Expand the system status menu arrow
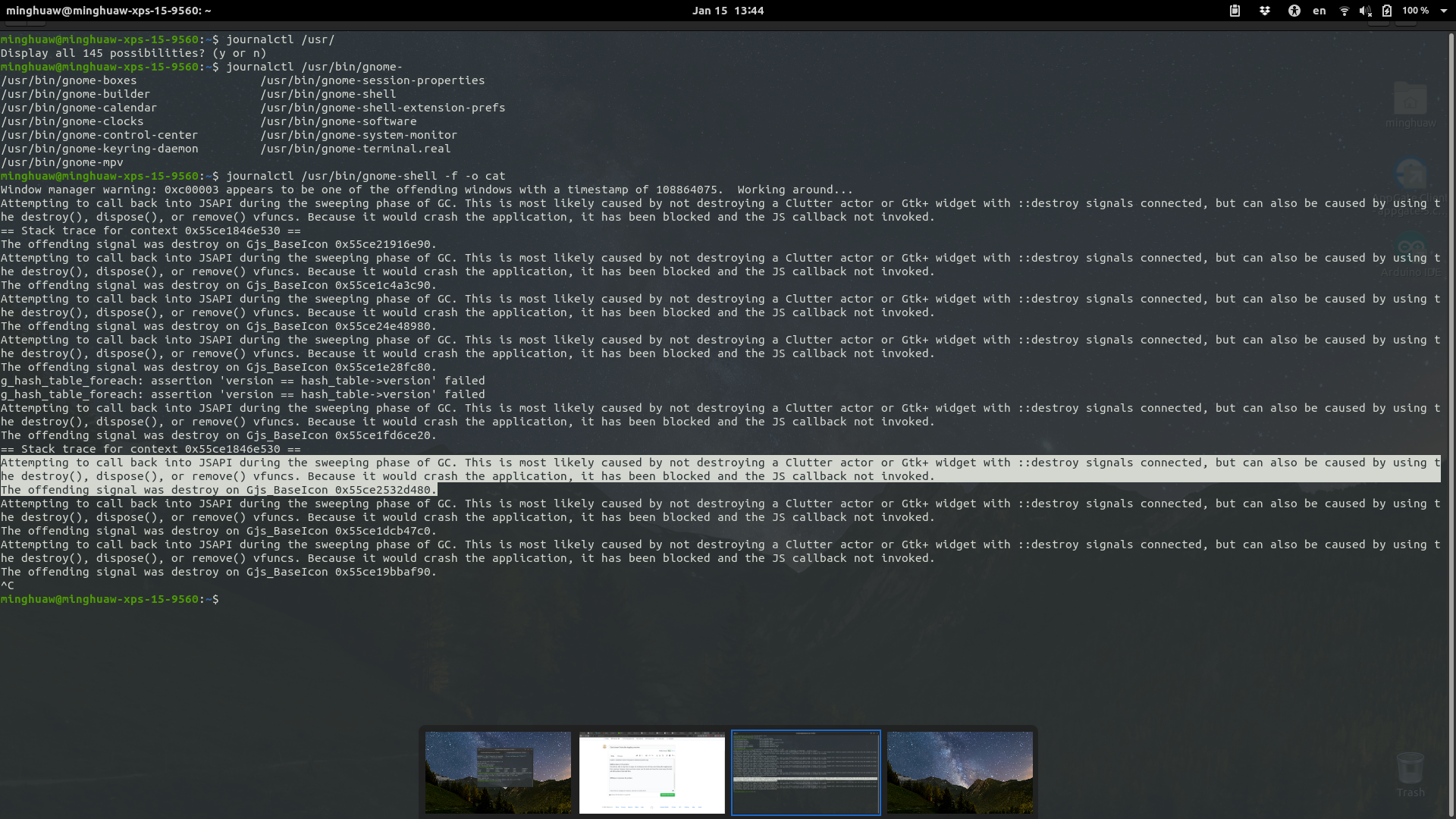The width and height of the screenshot is (1456, 819). (1444, 11)
